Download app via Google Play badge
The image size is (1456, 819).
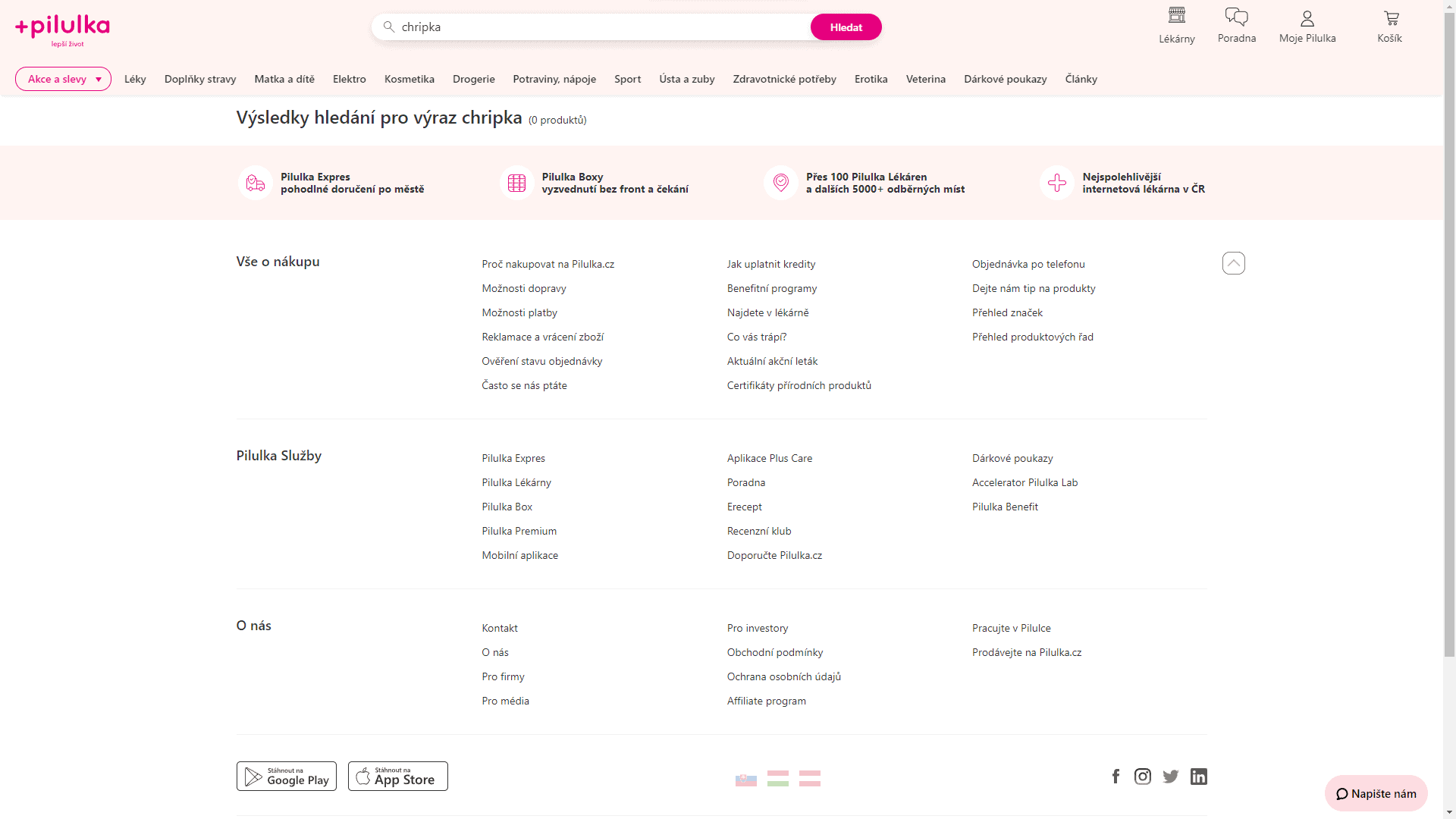pyautogui.click(x=286, y=777)
